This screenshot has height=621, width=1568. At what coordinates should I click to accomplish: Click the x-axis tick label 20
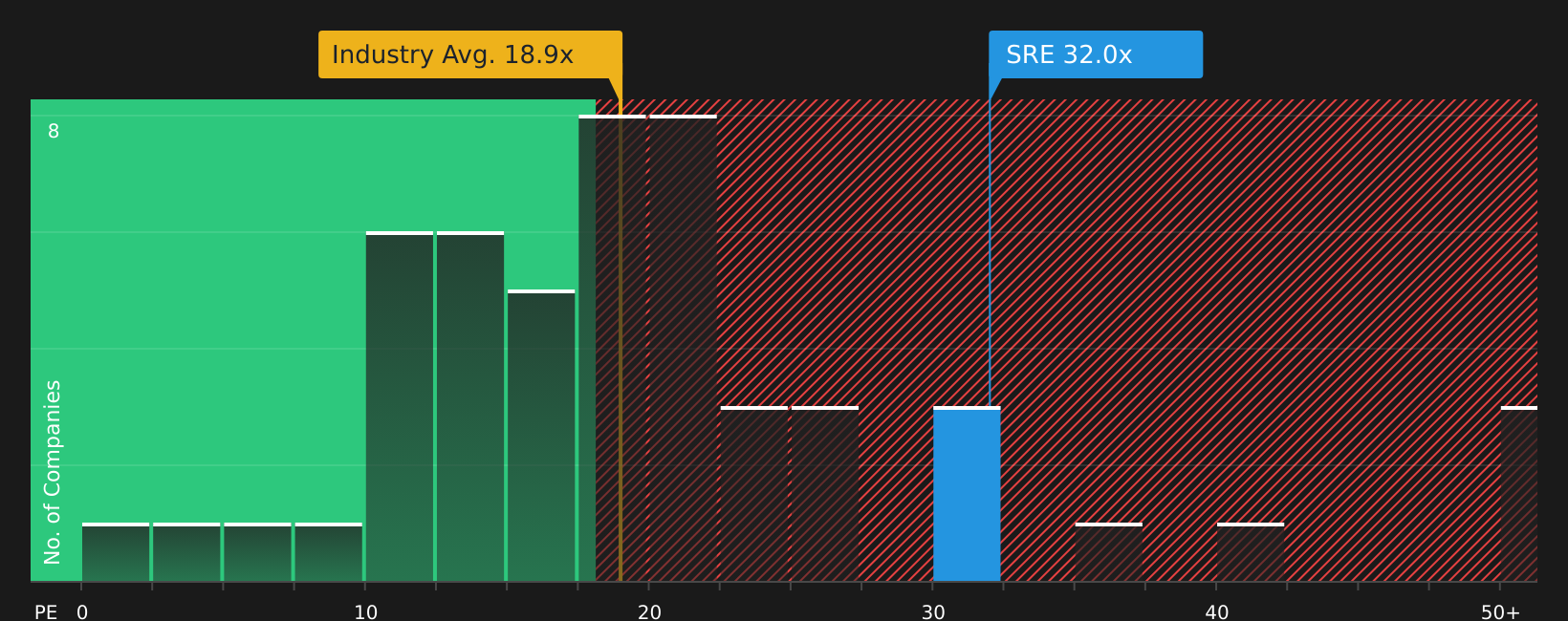[x=649, y=612]
